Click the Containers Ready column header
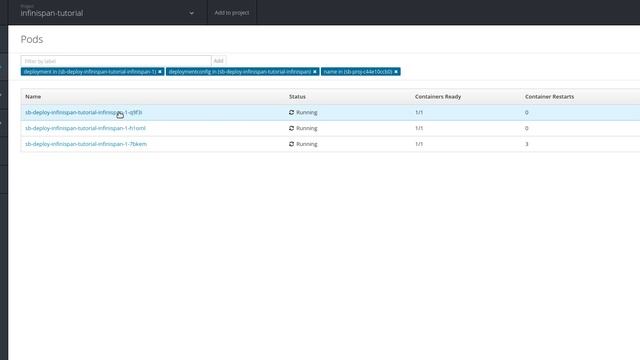The image size is (640, 360). [438, 97]
